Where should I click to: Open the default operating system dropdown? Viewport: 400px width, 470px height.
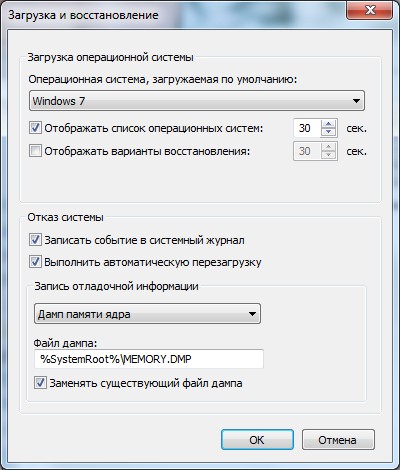click(197, 101)
